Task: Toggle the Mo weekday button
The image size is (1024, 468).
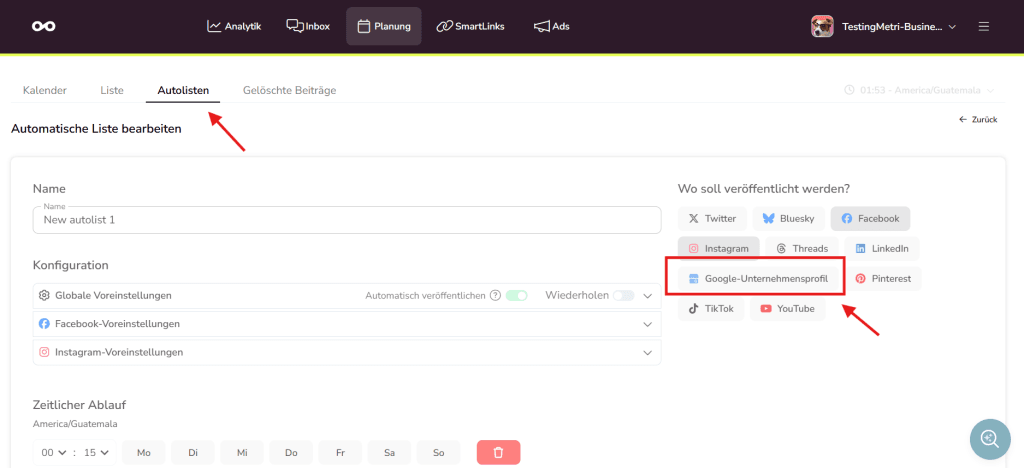Action: (144, 453)
